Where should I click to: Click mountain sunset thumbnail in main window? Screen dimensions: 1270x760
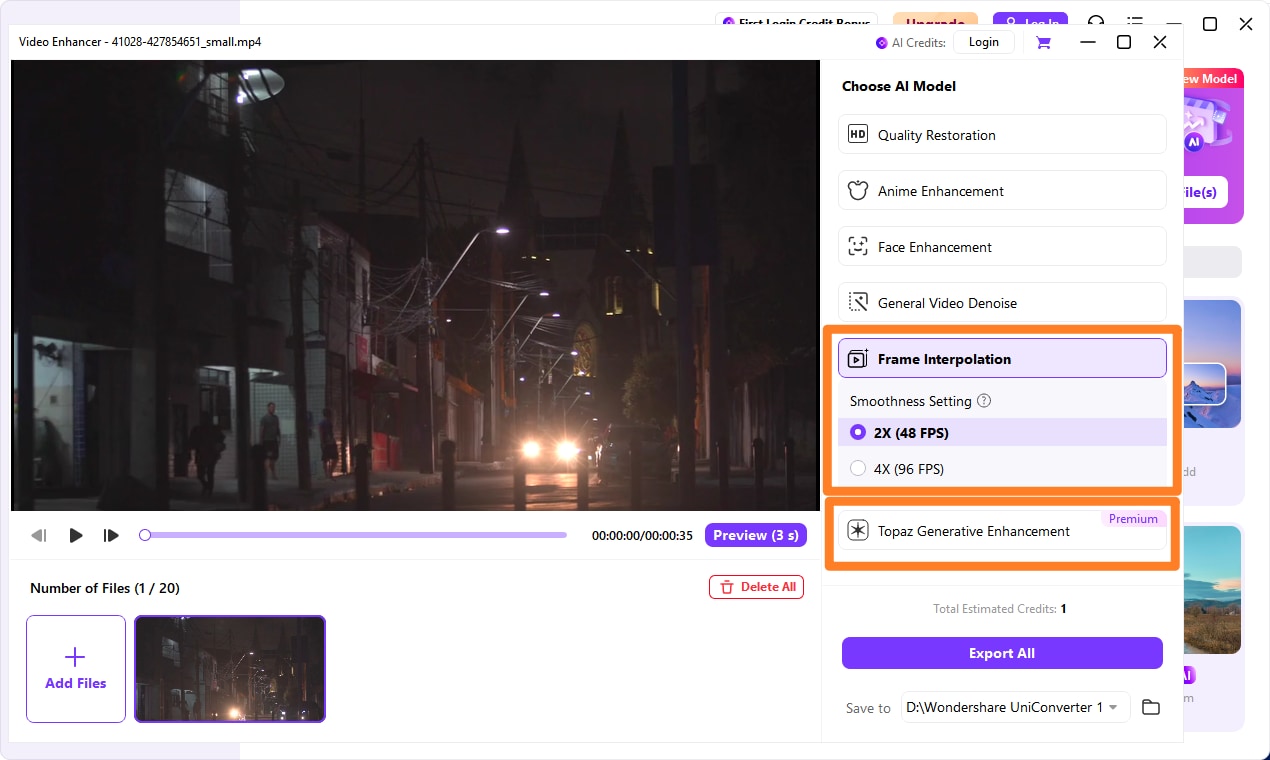pos(1212,365)
